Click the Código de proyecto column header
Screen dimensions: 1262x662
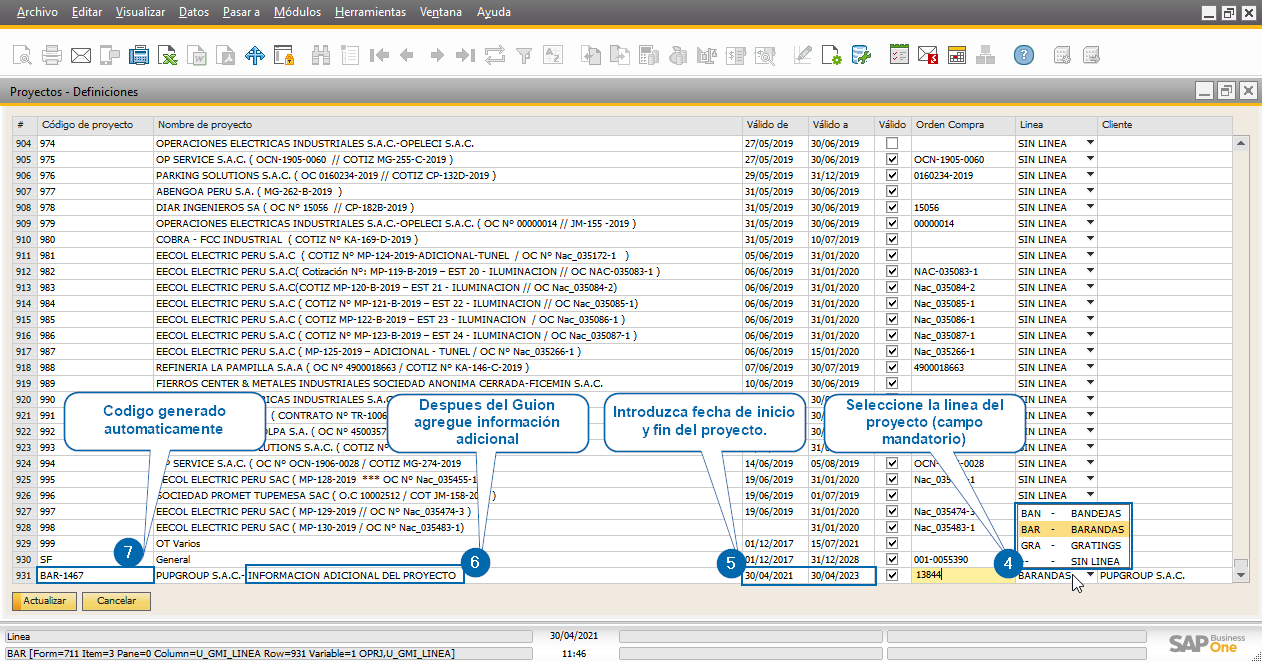(95, 125)
